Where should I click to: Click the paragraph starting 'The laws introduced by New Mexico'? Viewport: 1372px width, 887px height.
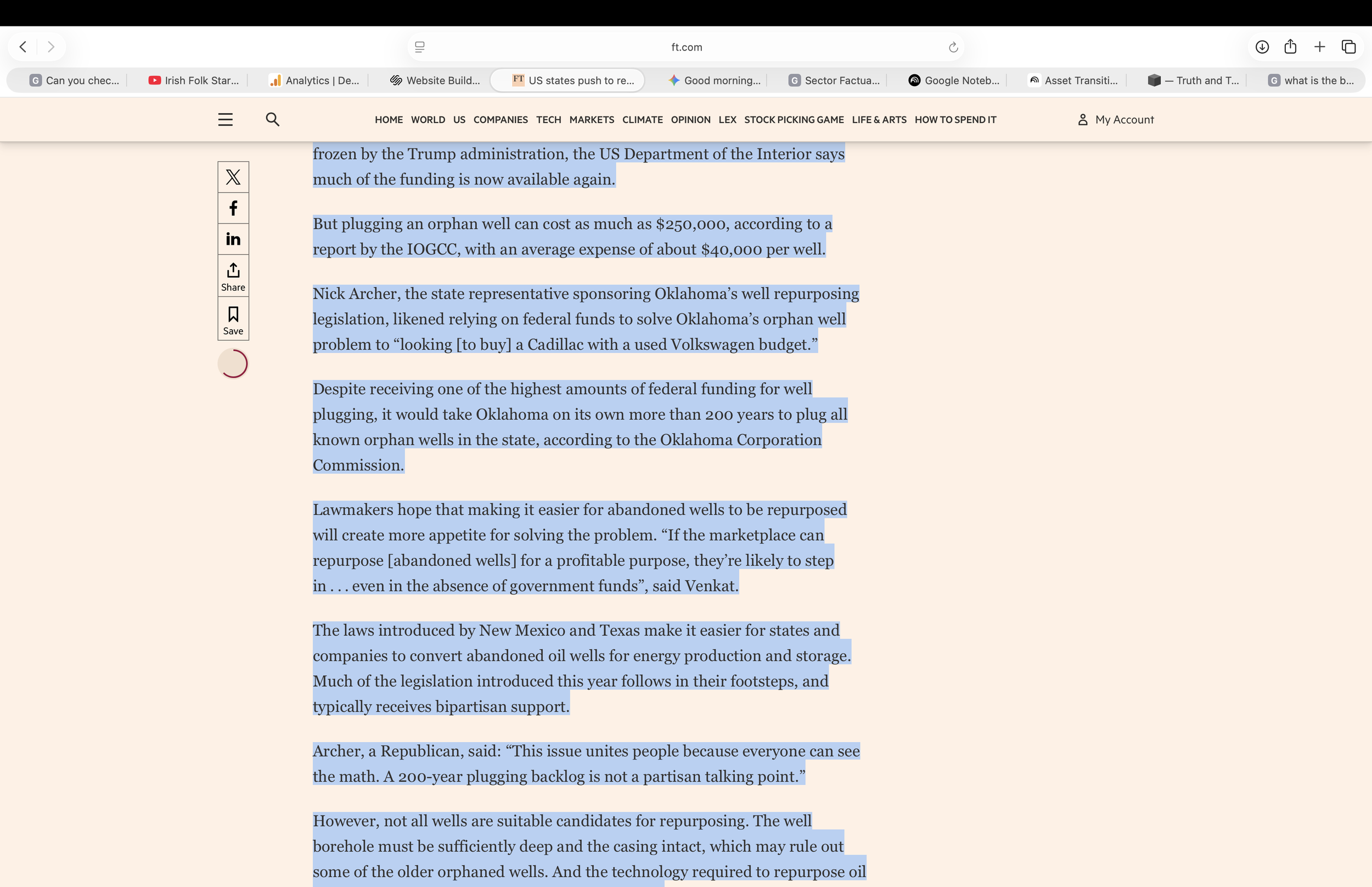click(x=582, y=669)
